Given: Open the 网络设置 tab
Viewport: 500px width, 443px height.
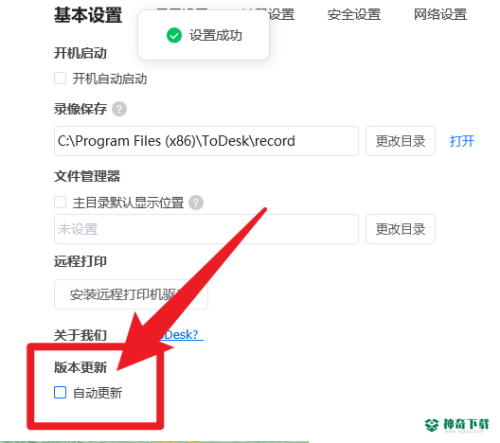Looking at the screenshot, I should pos(440,14).
